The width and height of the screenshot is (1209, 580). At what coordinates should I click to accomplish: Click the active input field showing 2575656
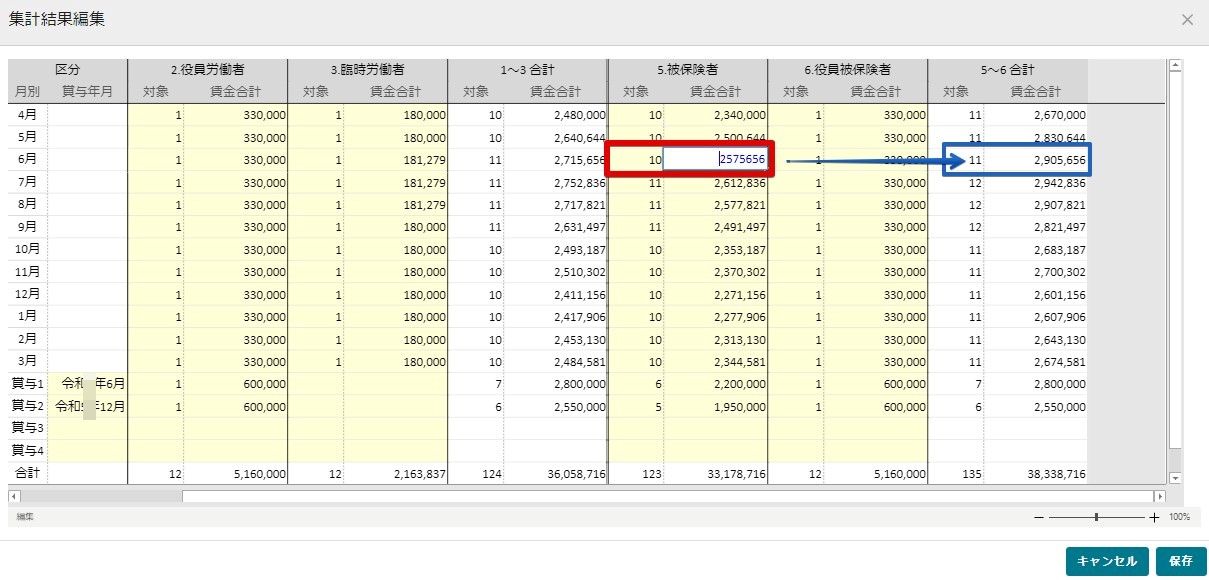click(x=715, y=159)
